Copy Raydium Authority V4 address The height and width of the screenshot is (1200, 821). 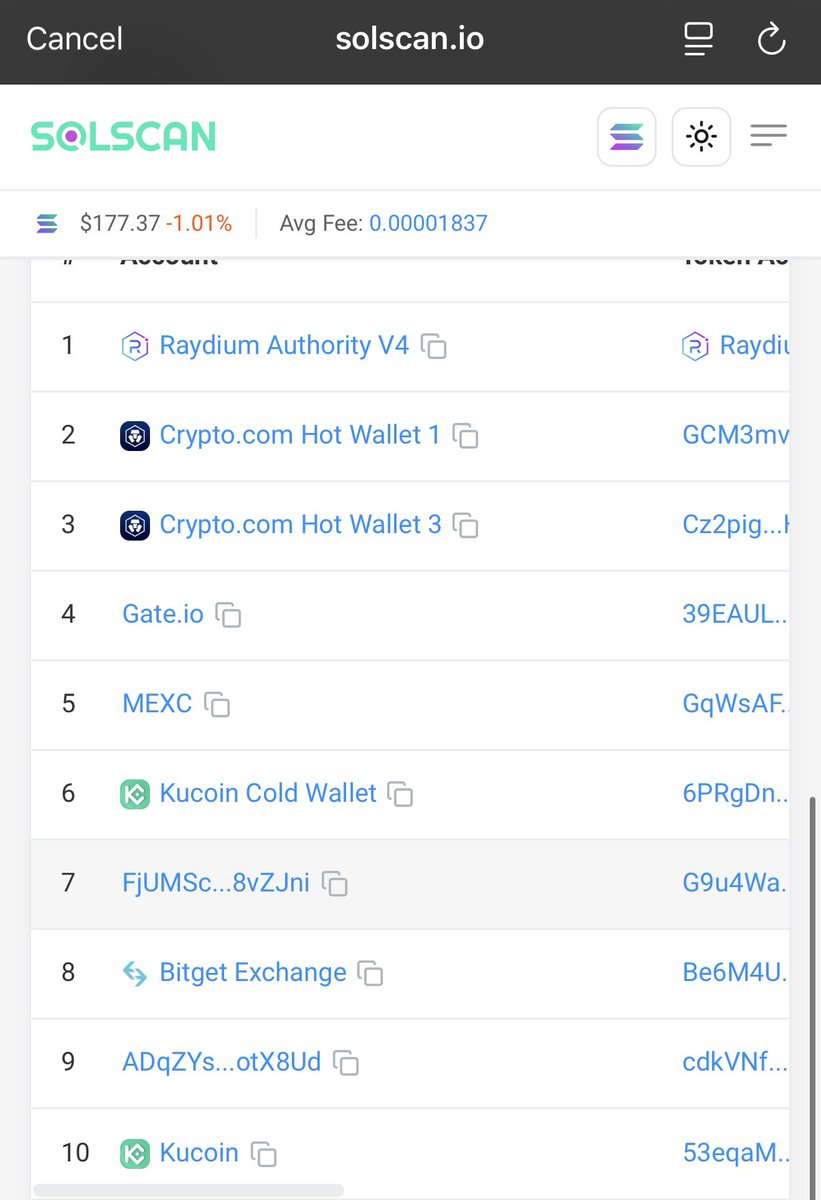(434, 347)
